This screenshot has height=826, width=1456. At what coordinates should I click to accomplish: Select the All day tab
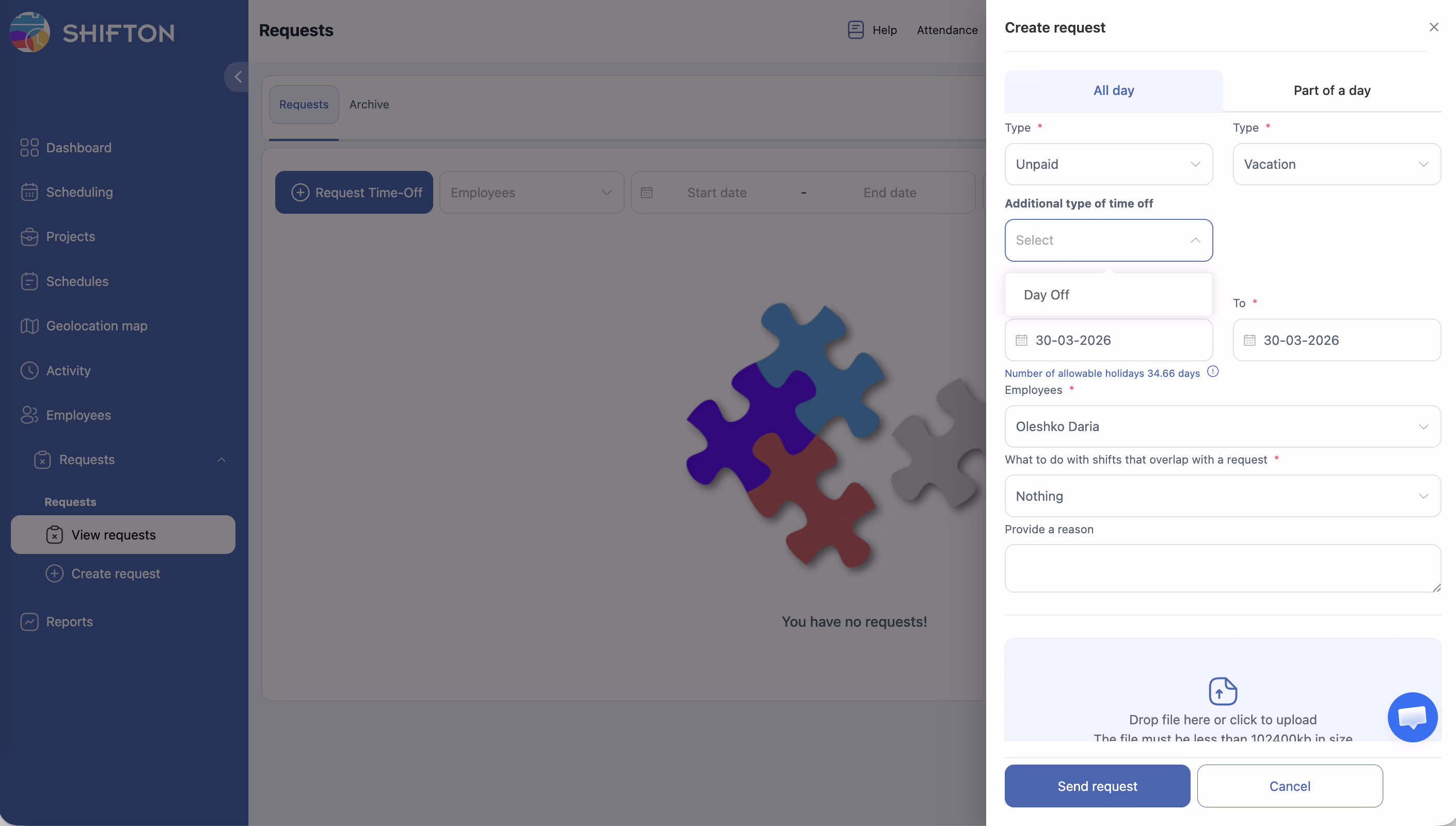1113,90
